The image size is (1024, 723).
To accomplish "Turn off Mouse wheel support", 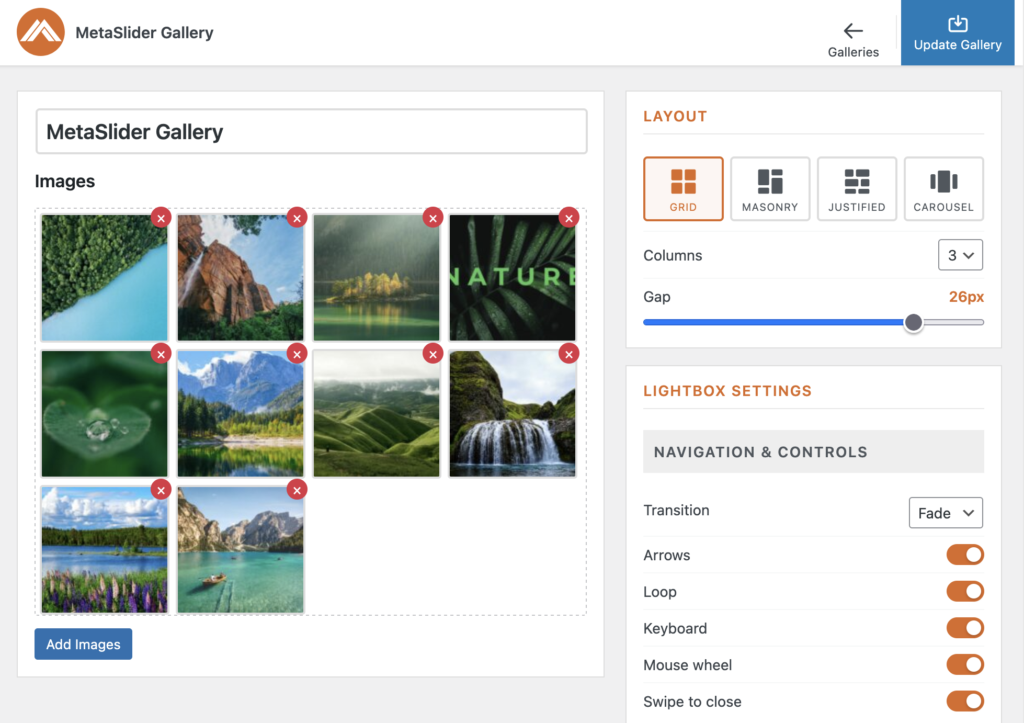I will [964, 664].
